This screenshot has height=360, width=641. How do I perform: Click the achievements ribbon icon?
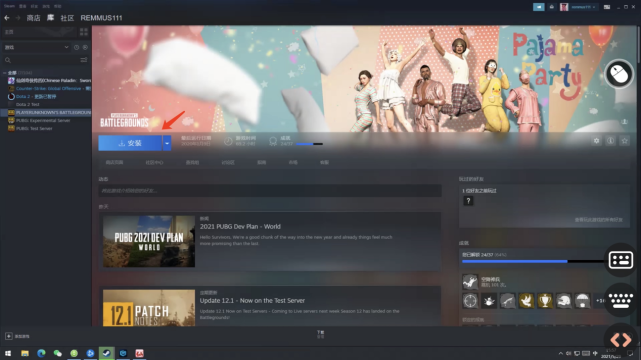coord(273,141)
